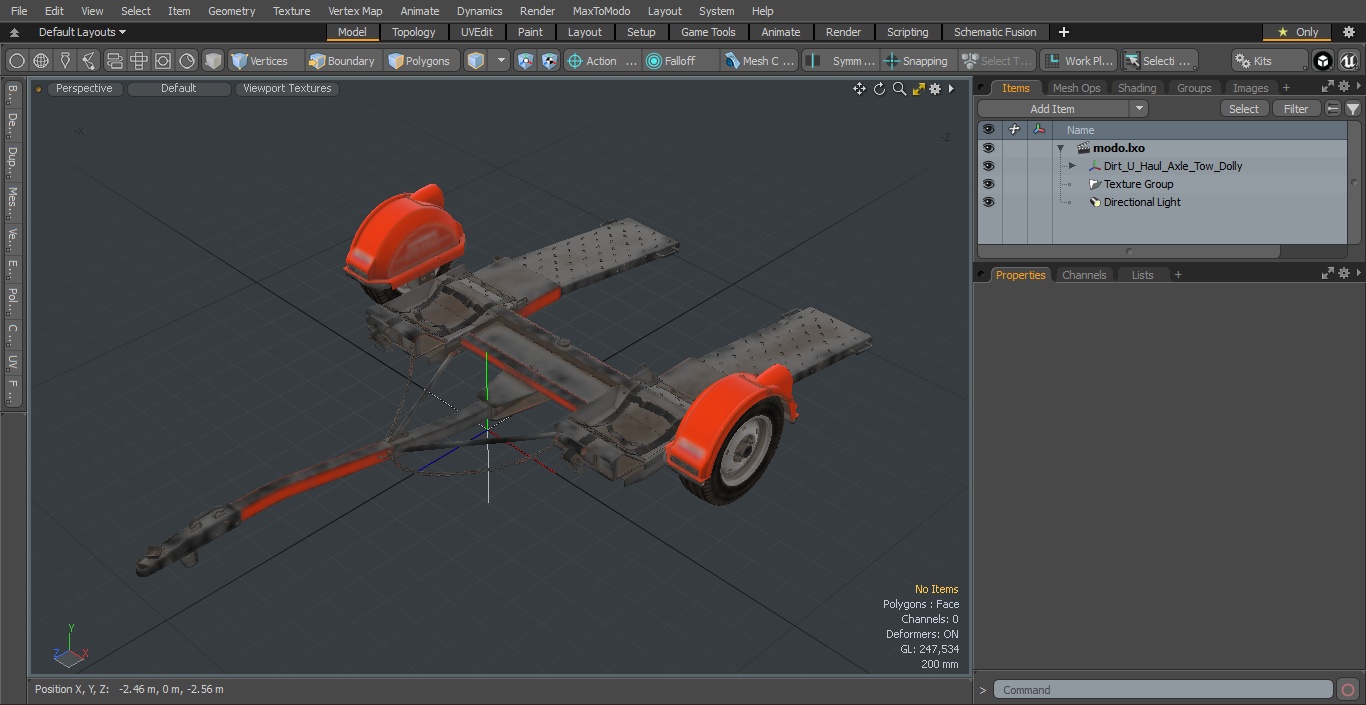
Task: Toggle Snapping in the toolbar
Action: (x=917, y=61)
